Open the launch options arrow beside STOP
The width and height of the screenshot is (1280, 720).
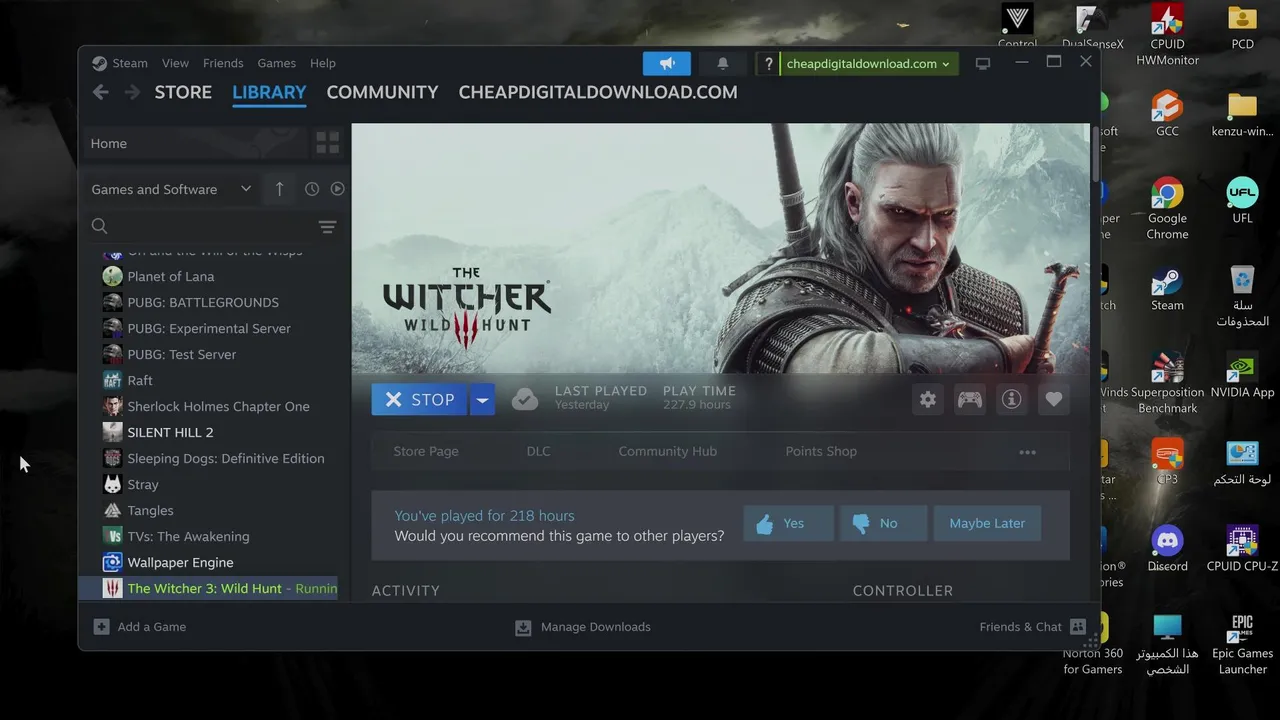(x=482, y=400)
